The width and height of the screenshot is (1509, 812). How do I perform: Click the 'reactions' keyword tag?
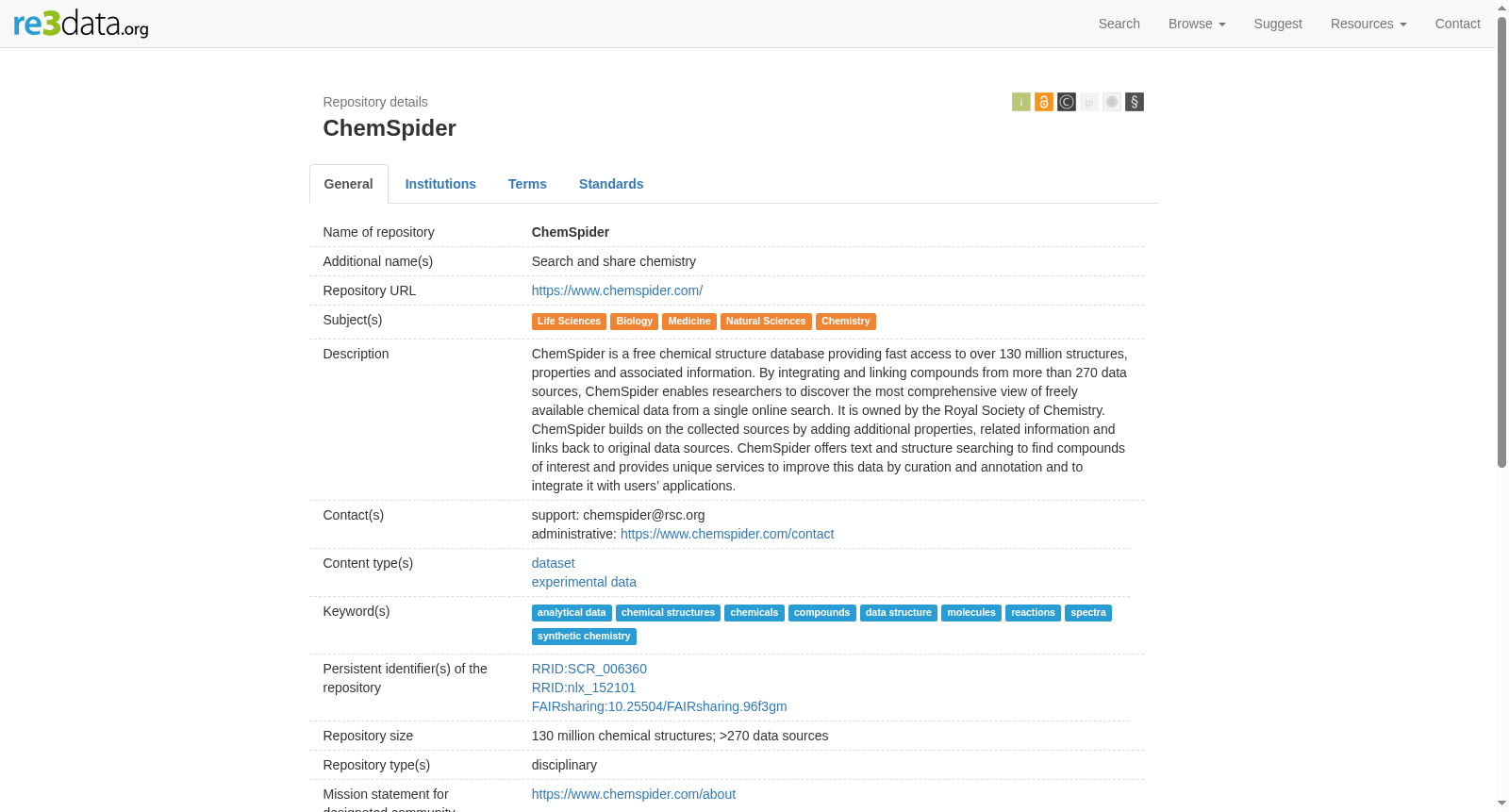tap(1033, 613)
